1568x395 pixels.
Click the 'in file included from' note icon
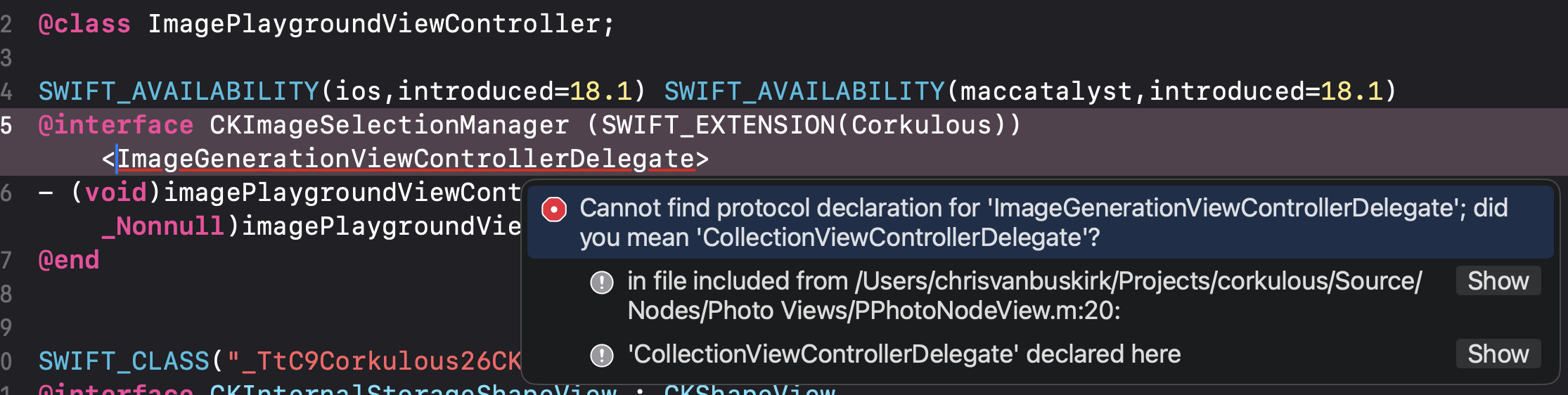pos(602,283)
